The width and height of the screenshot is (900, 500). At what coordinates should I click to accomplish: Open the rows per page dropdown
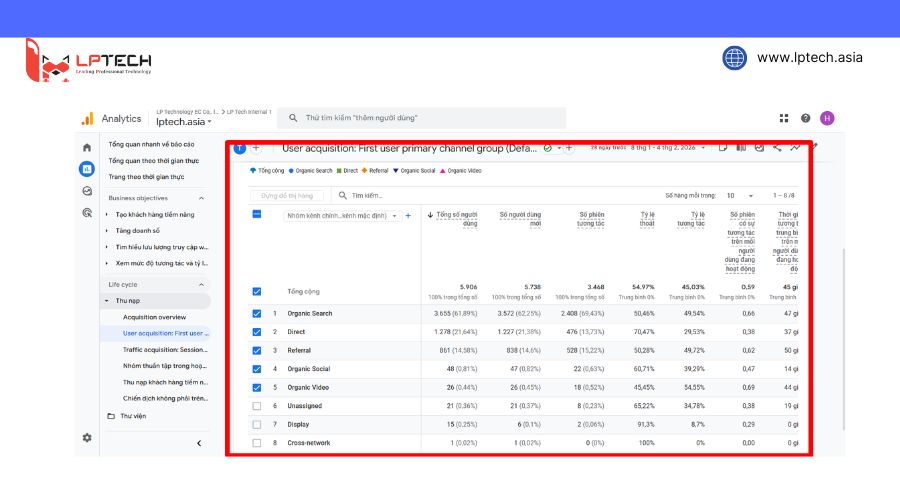click(x=740, y=196)
